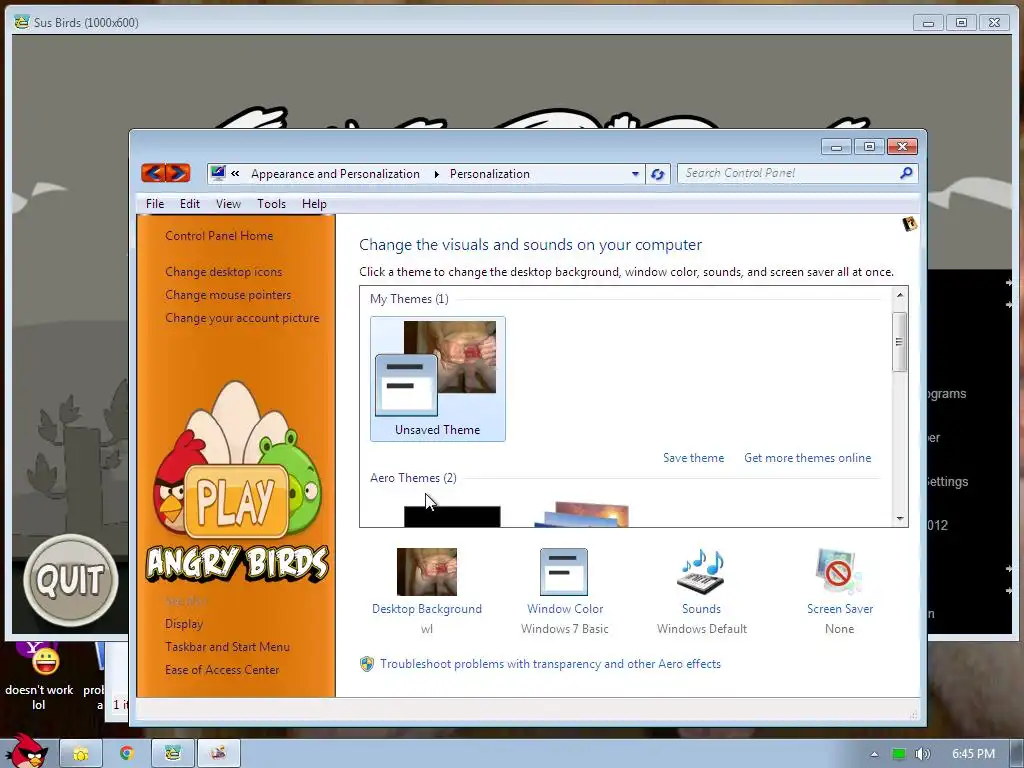
Task: Click the Personalization breadcrumb
Action: [x=490, y=174]
